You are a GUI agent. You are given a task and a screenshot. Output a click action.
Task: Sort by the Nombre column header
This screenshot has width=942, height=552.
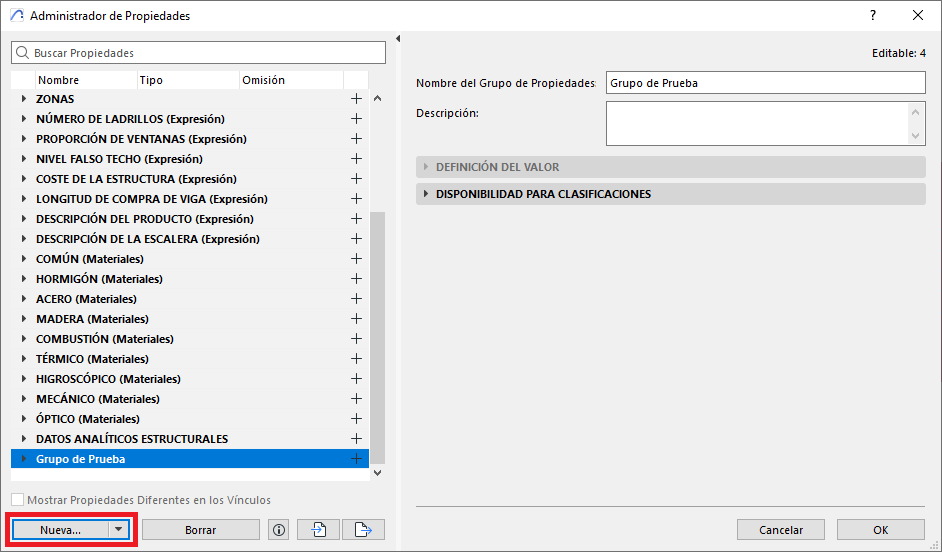[85, 80]
